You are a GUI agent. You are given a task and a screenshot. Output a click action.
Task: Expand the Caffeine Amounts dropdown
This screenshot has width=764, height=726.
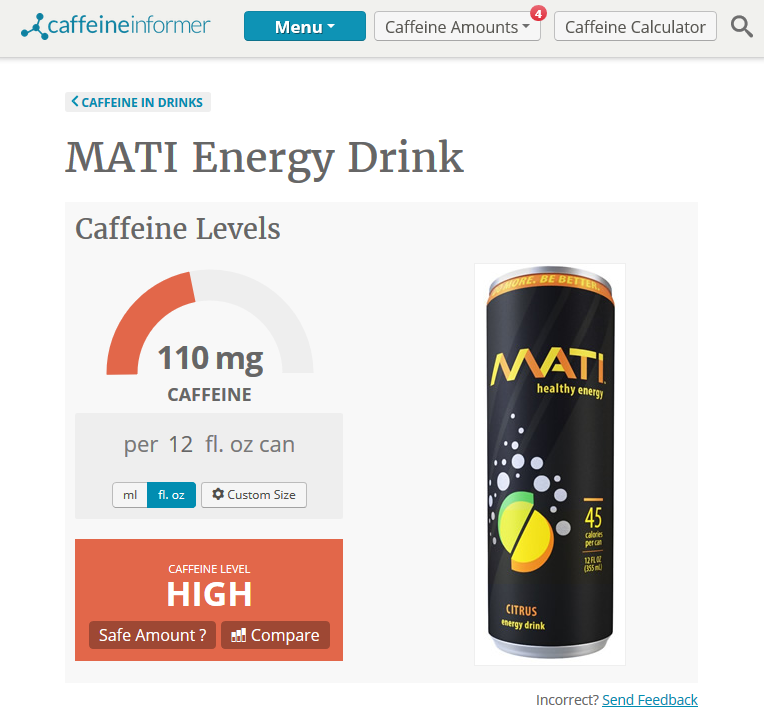[x=457, y=26]
